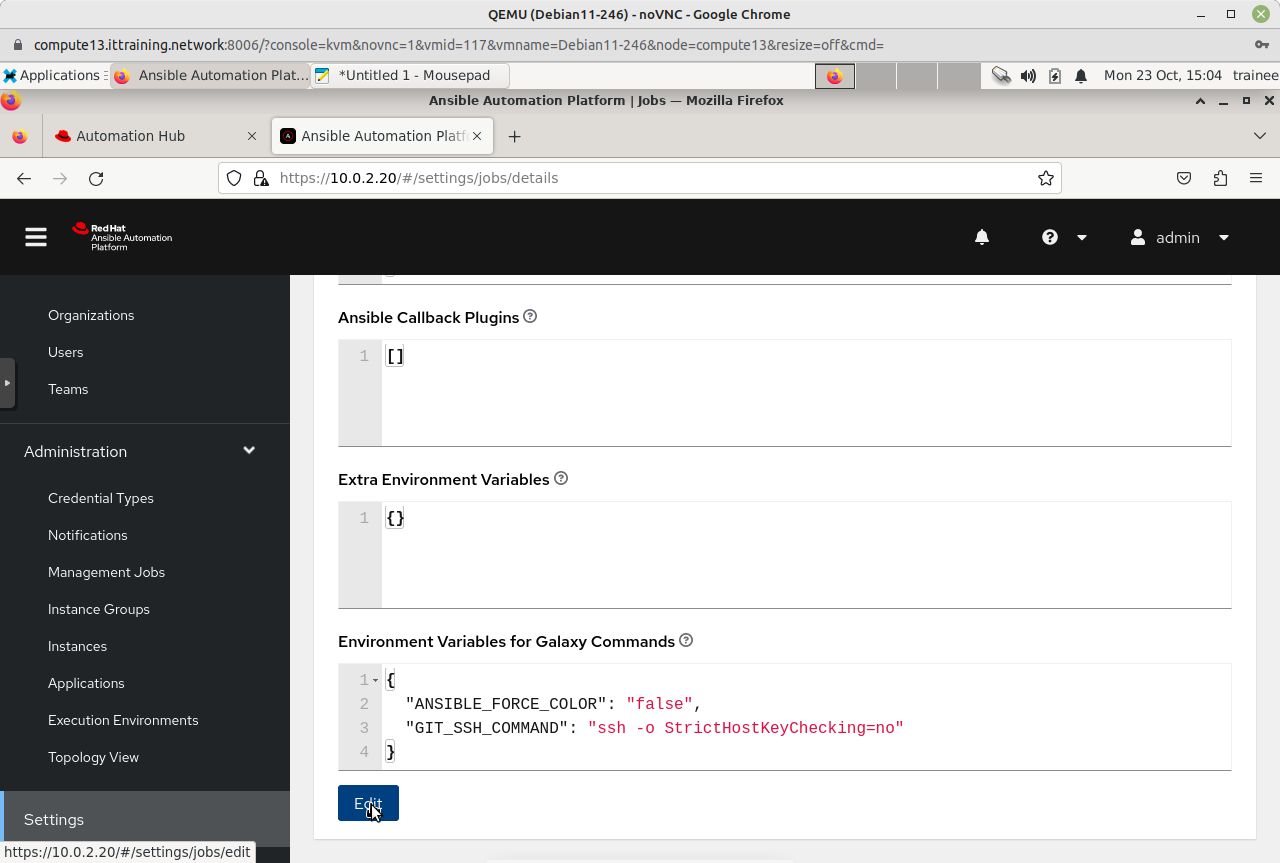This screenshot has width=1280, height=863.
Task: Switch to Ansible Automation Platform taskbar window
Action: coord(210,75)
